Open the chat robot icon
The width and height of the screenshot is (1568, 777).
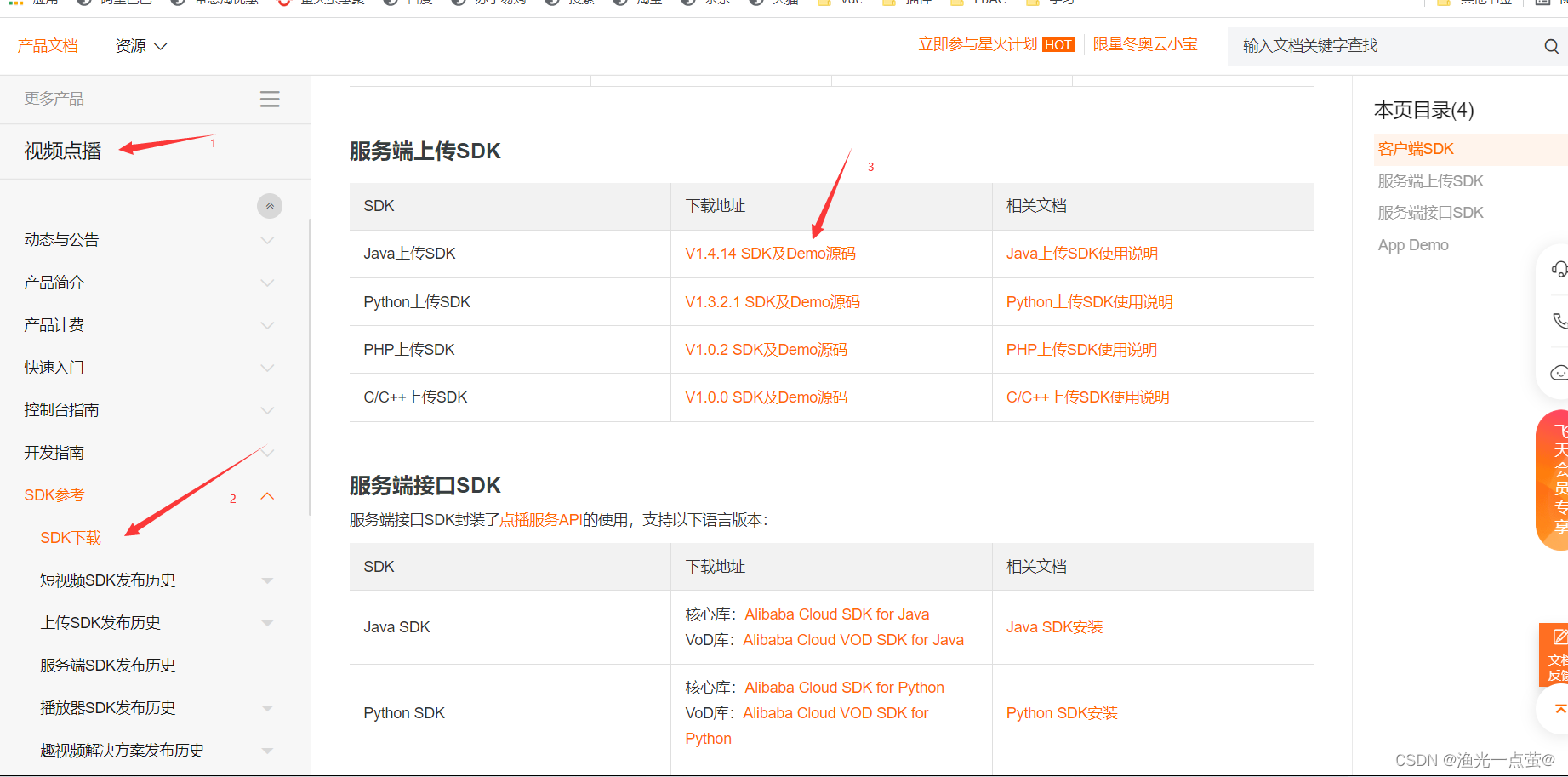tap(1559, 373)
